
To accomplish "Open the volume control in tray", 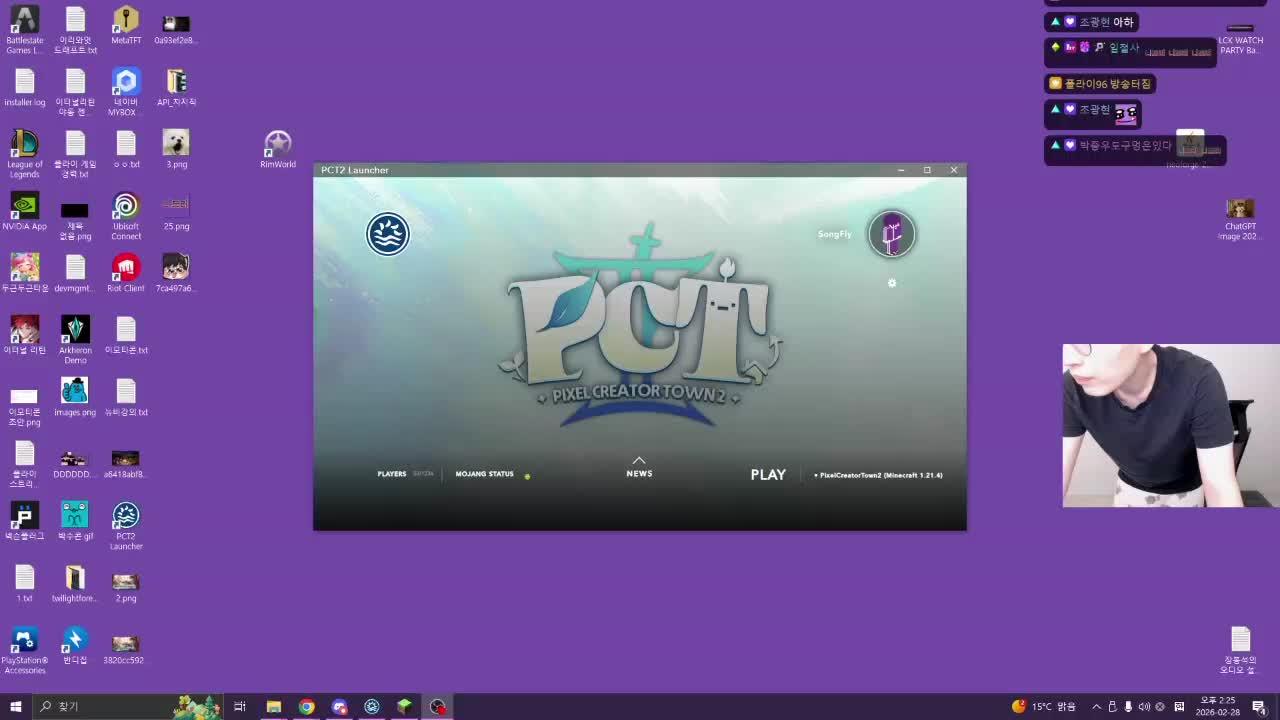I will [x=1144, y=706].
